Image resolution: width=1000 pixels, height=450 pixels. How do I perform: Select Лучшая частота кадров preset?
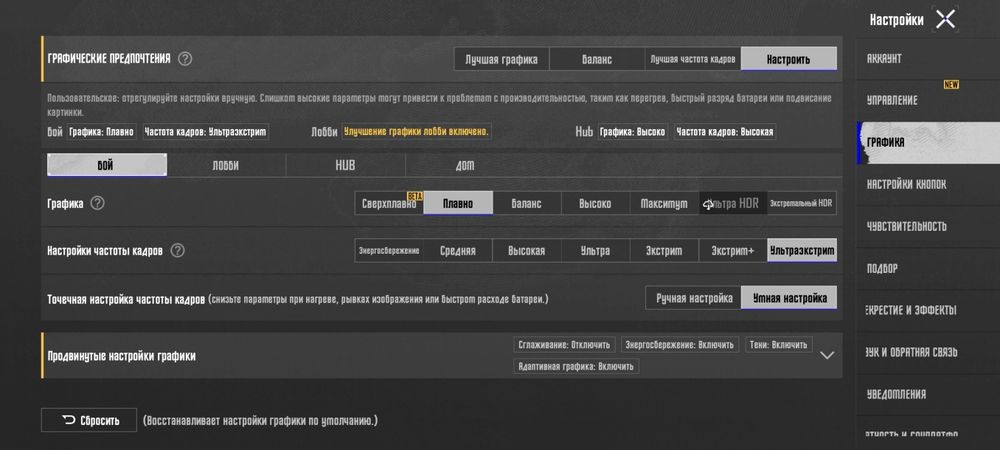[693, 59]
